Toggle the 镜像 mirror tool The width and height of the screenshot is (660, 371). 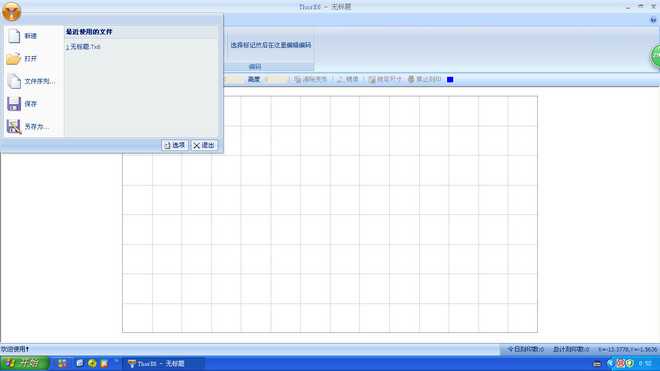coord(348,79)
